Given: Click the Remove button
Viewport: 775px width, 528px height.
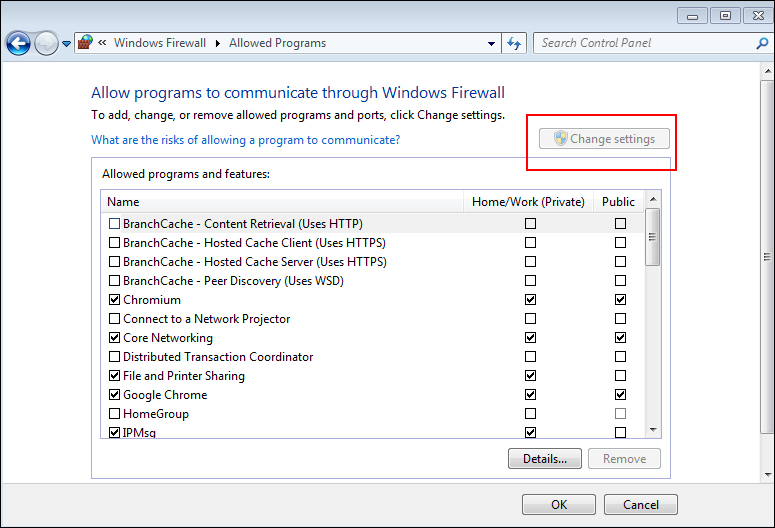Looking at the screenshot, I should [x=624, y=459].
